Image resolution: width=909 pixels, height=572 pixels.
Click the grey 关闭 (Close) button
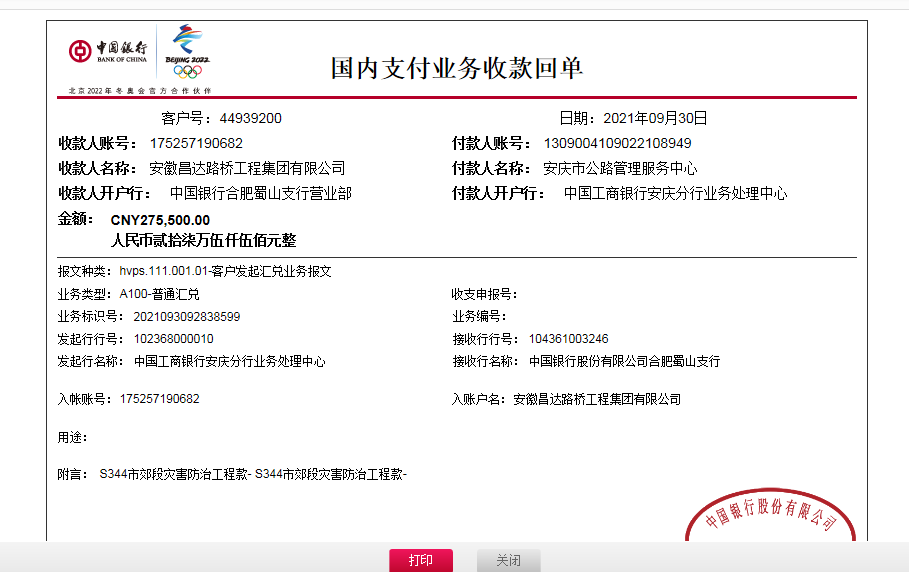(x=508, y=560)
